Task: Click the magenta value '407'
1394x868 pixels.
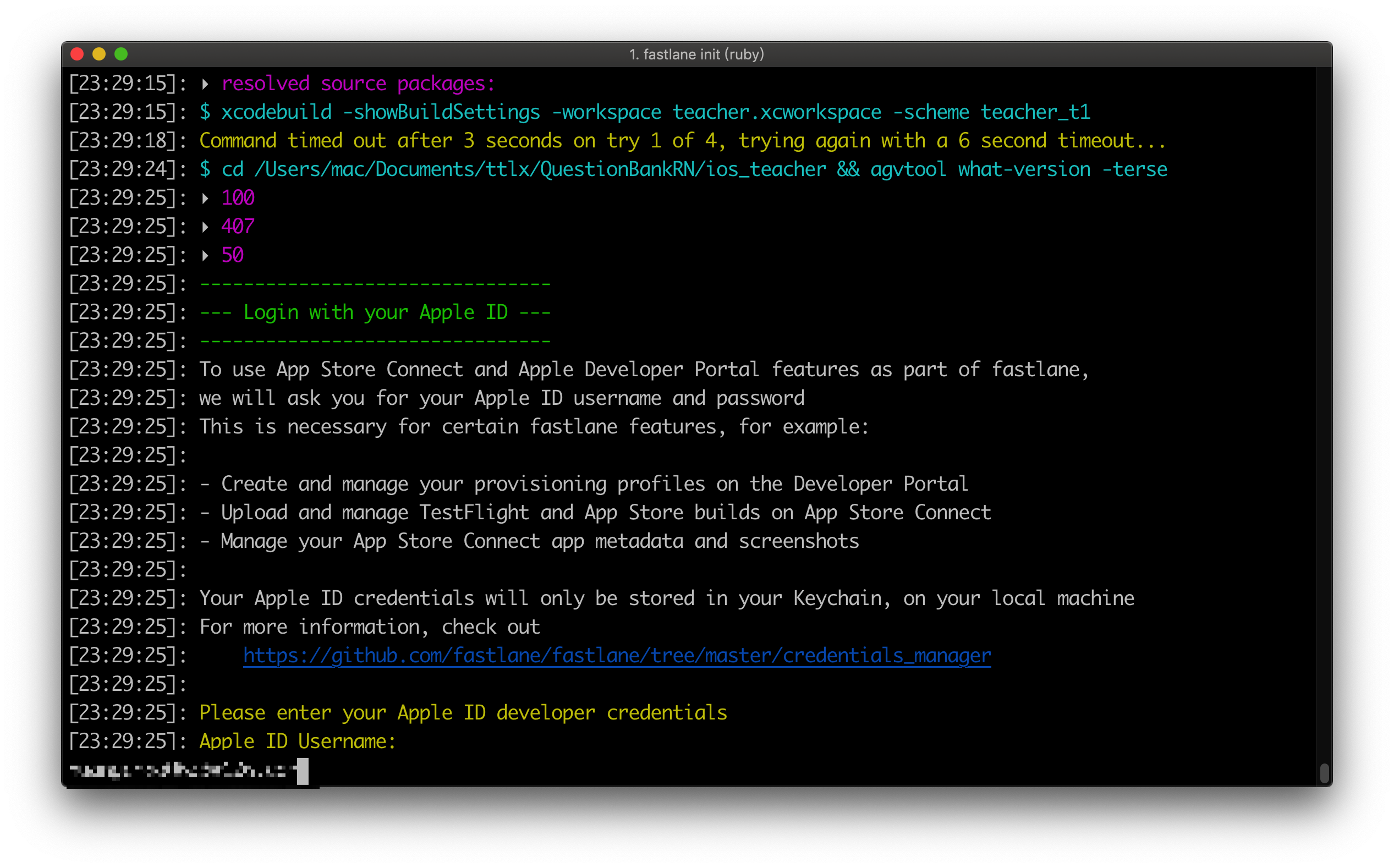Action: tap(238, 227)
